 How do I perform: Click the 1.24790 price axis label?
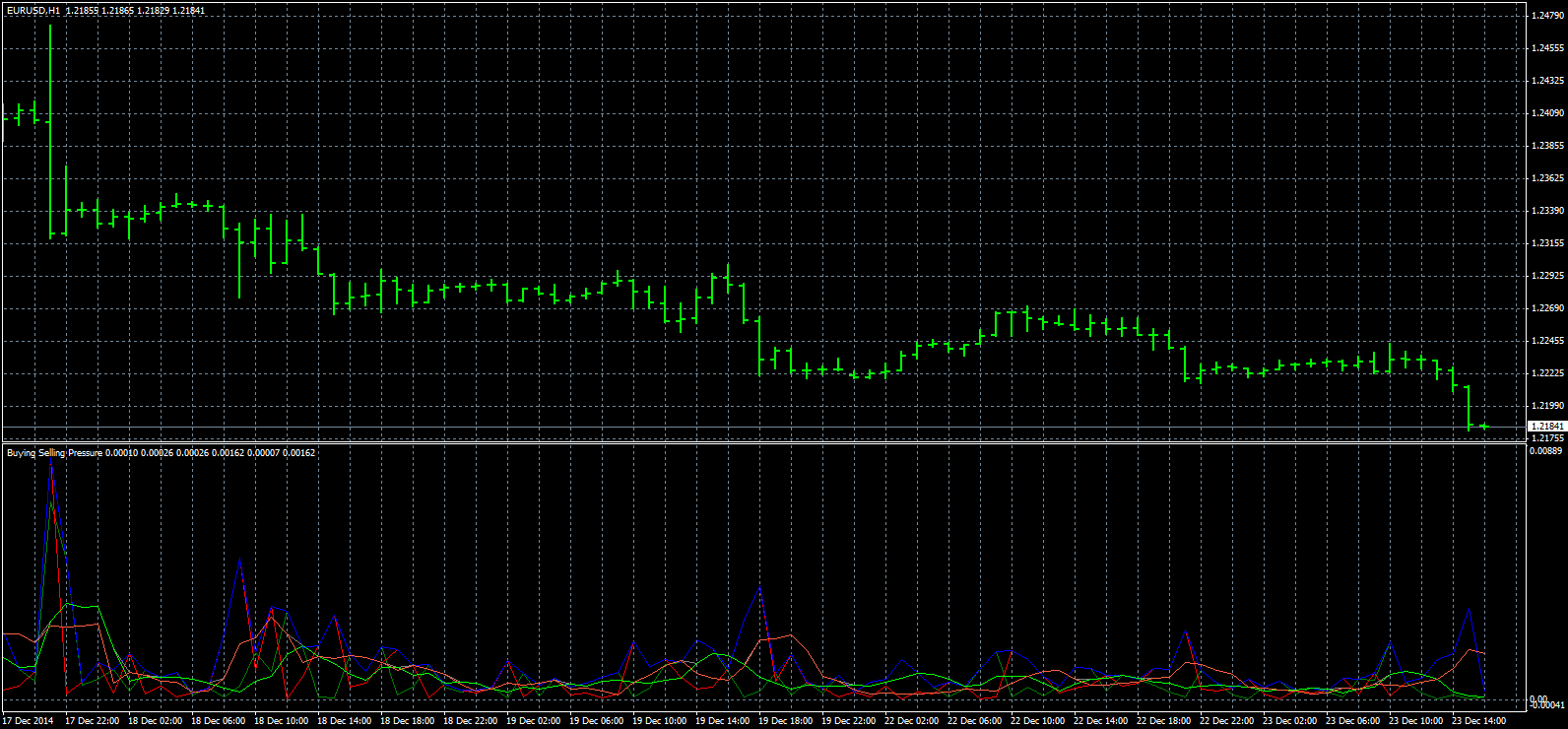[x=1549, y=16]
